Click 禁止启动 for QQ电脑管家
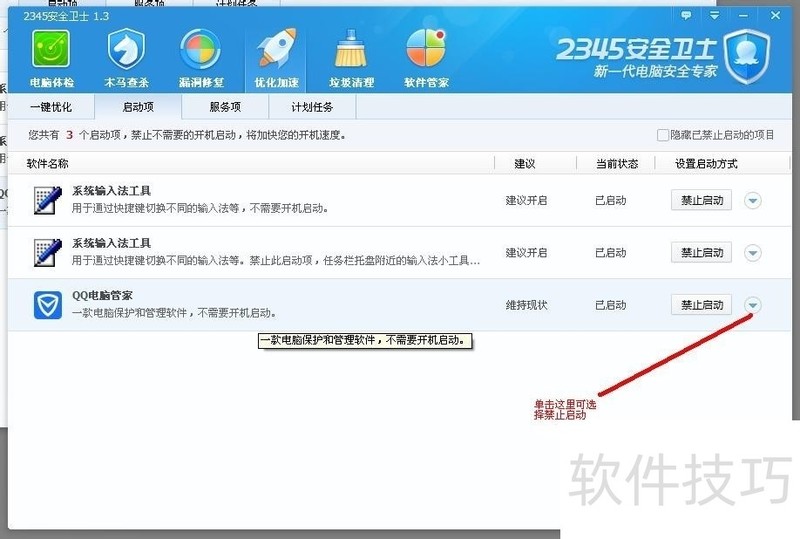The height and width of the screenshot is (539, 800). pyautogui.click(x=701, y=305)
